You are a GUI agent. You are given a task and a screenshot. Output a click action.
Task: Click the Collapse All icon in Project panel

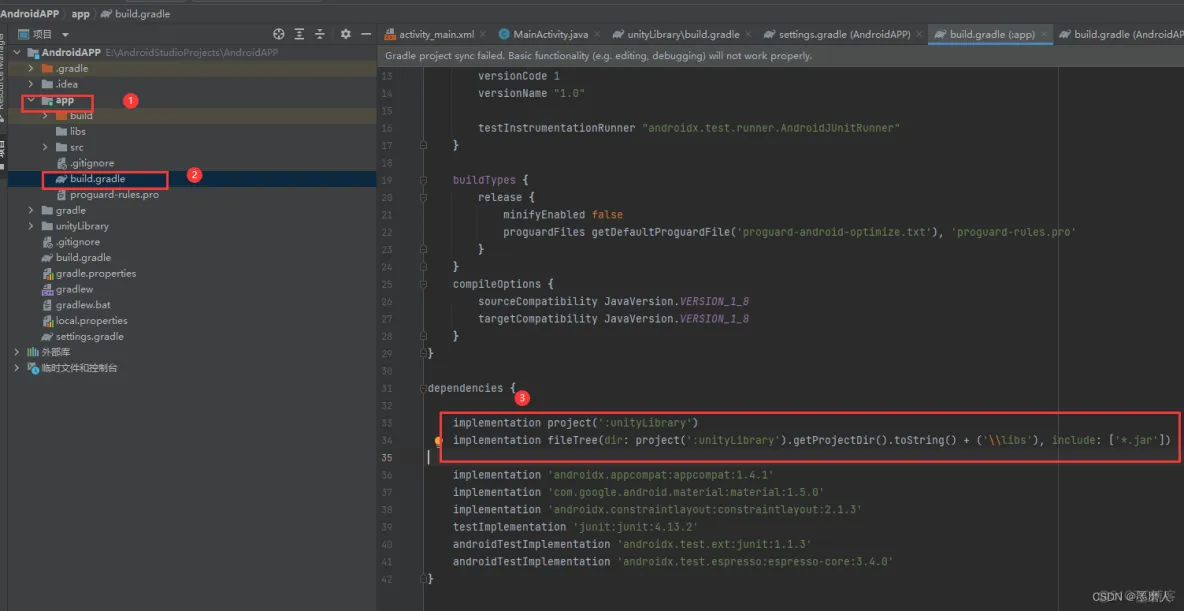point(320,34)
